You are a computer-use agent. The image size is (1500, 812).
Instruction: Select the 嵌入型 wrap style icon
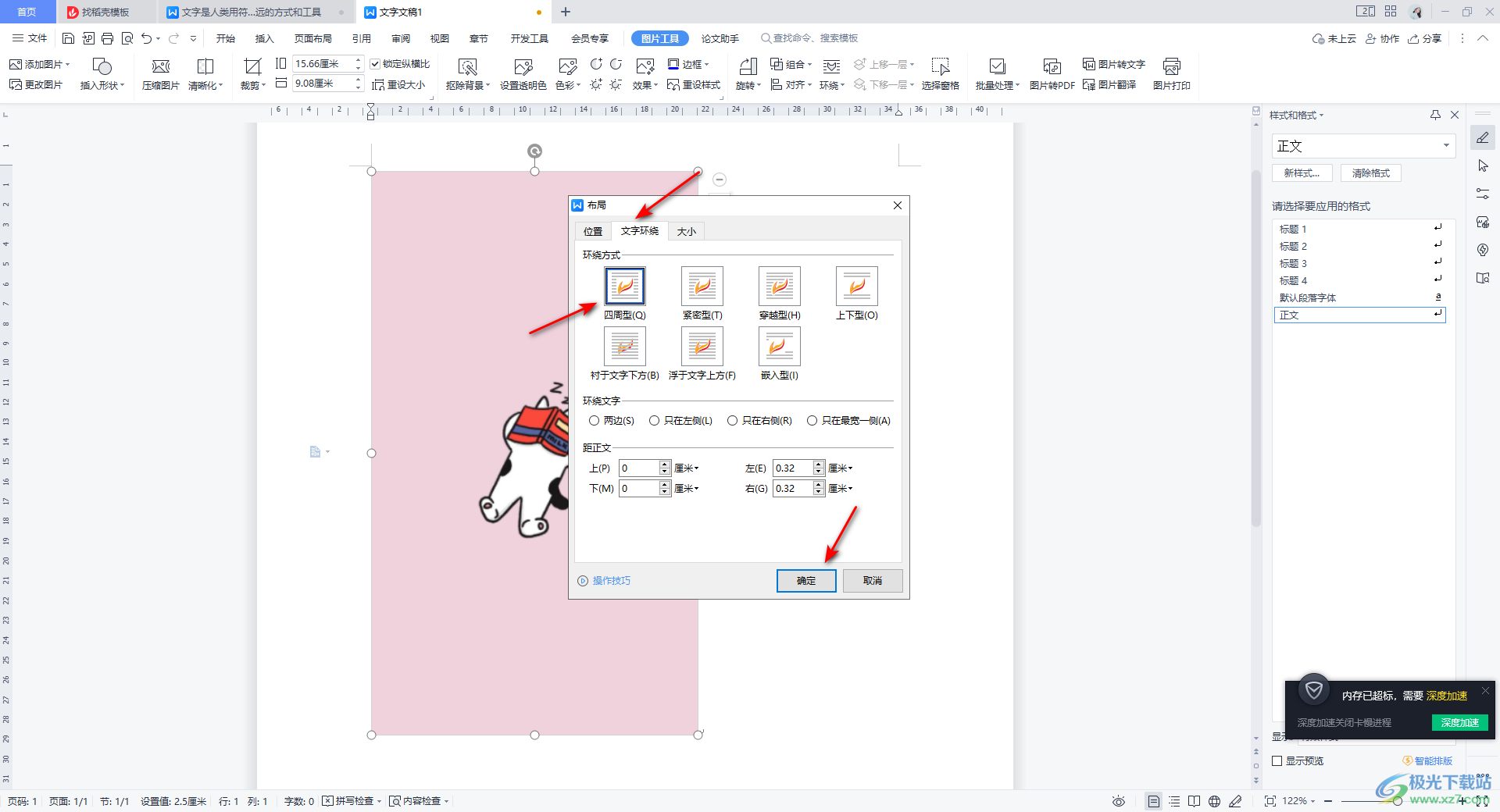click(779, 346)
